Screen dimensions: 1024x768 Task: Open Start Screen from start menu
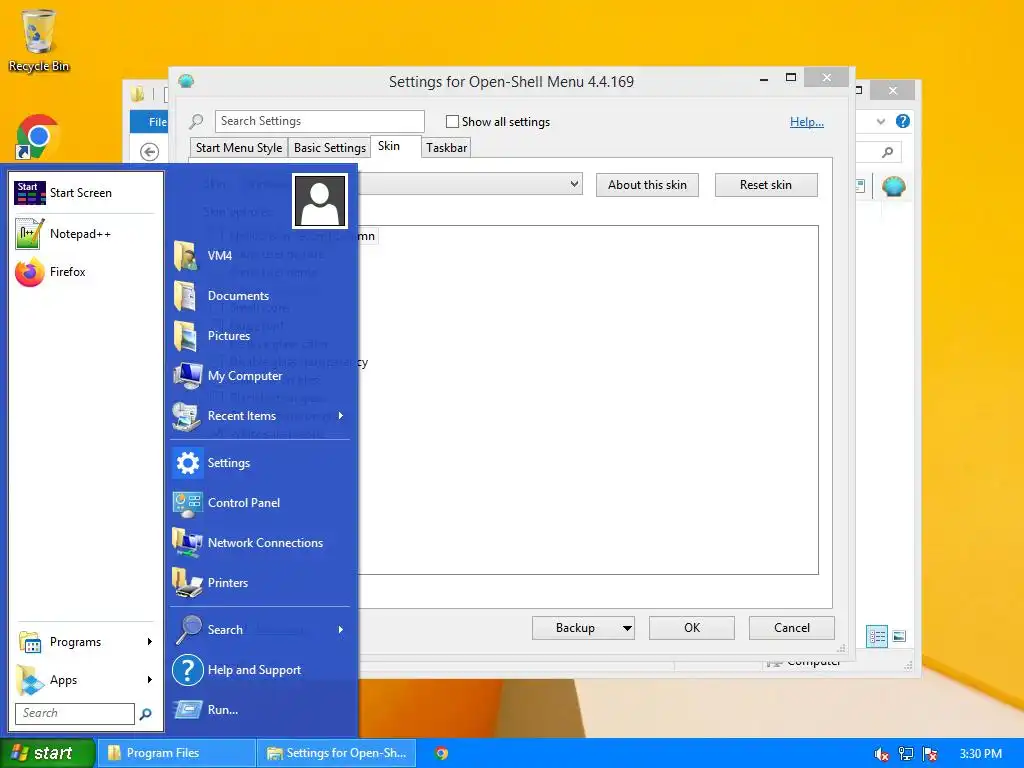pos(86,193)
